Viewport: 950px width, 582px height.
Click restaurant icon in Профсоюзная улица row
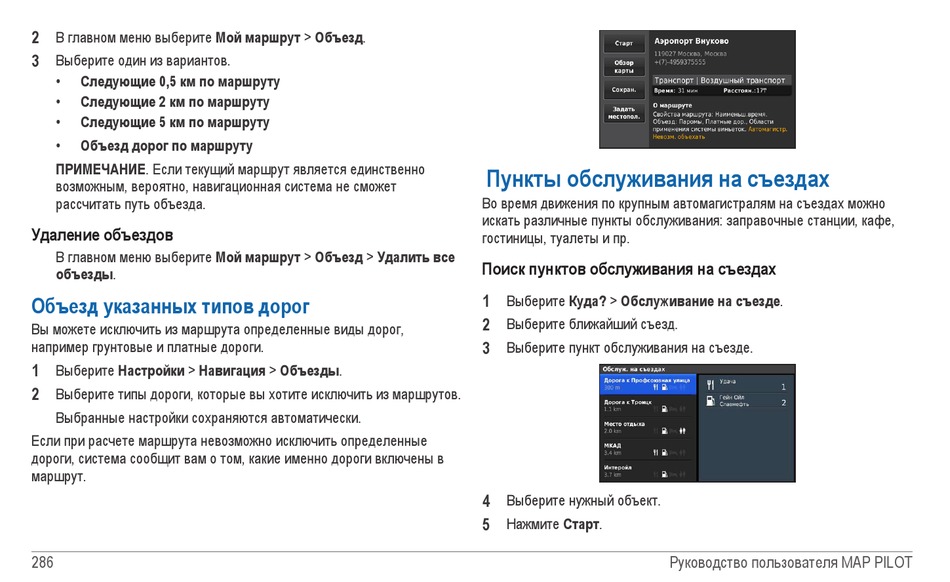click(x=657, y=386)
